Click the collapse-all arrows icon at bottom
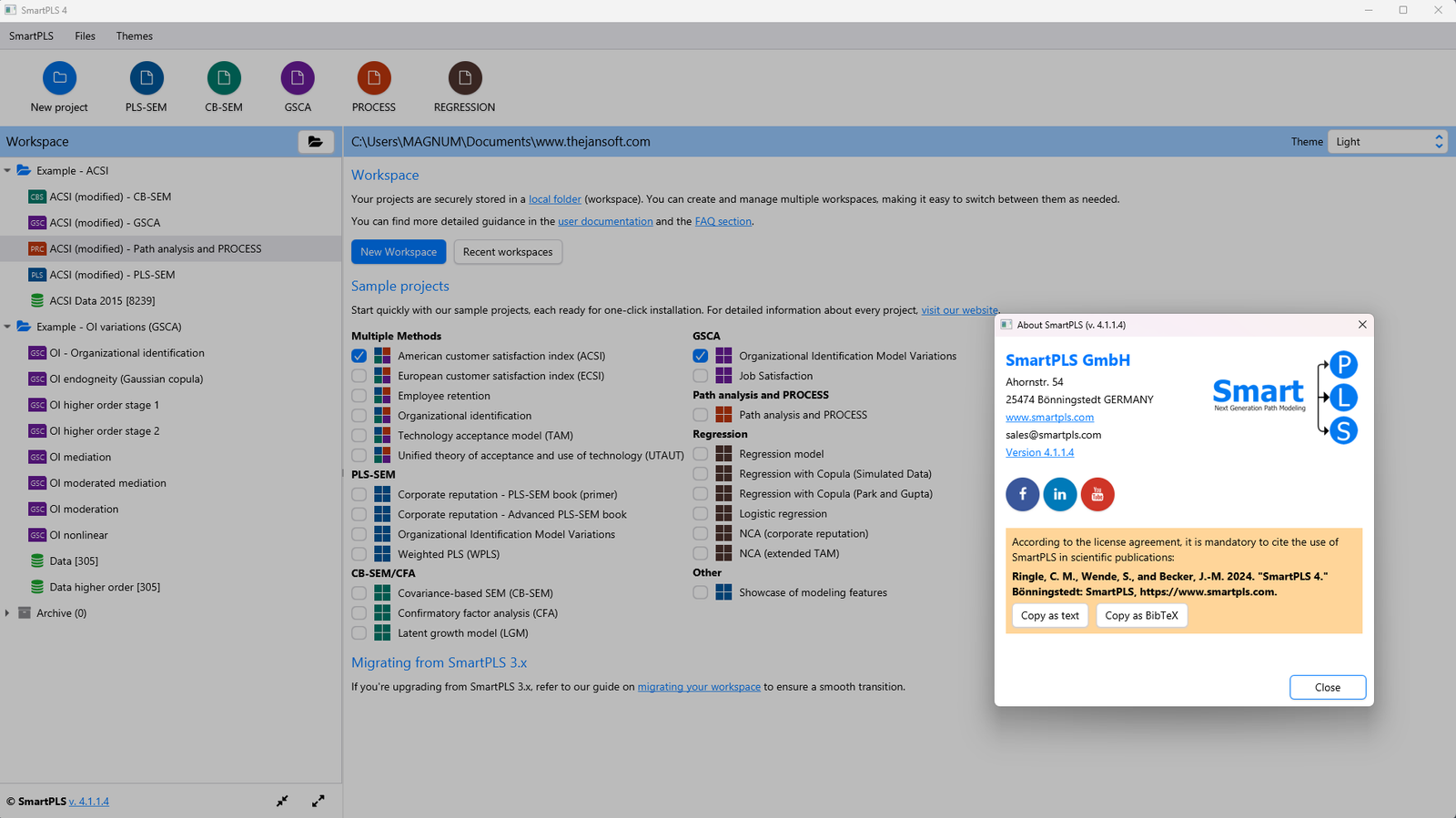 282,801
